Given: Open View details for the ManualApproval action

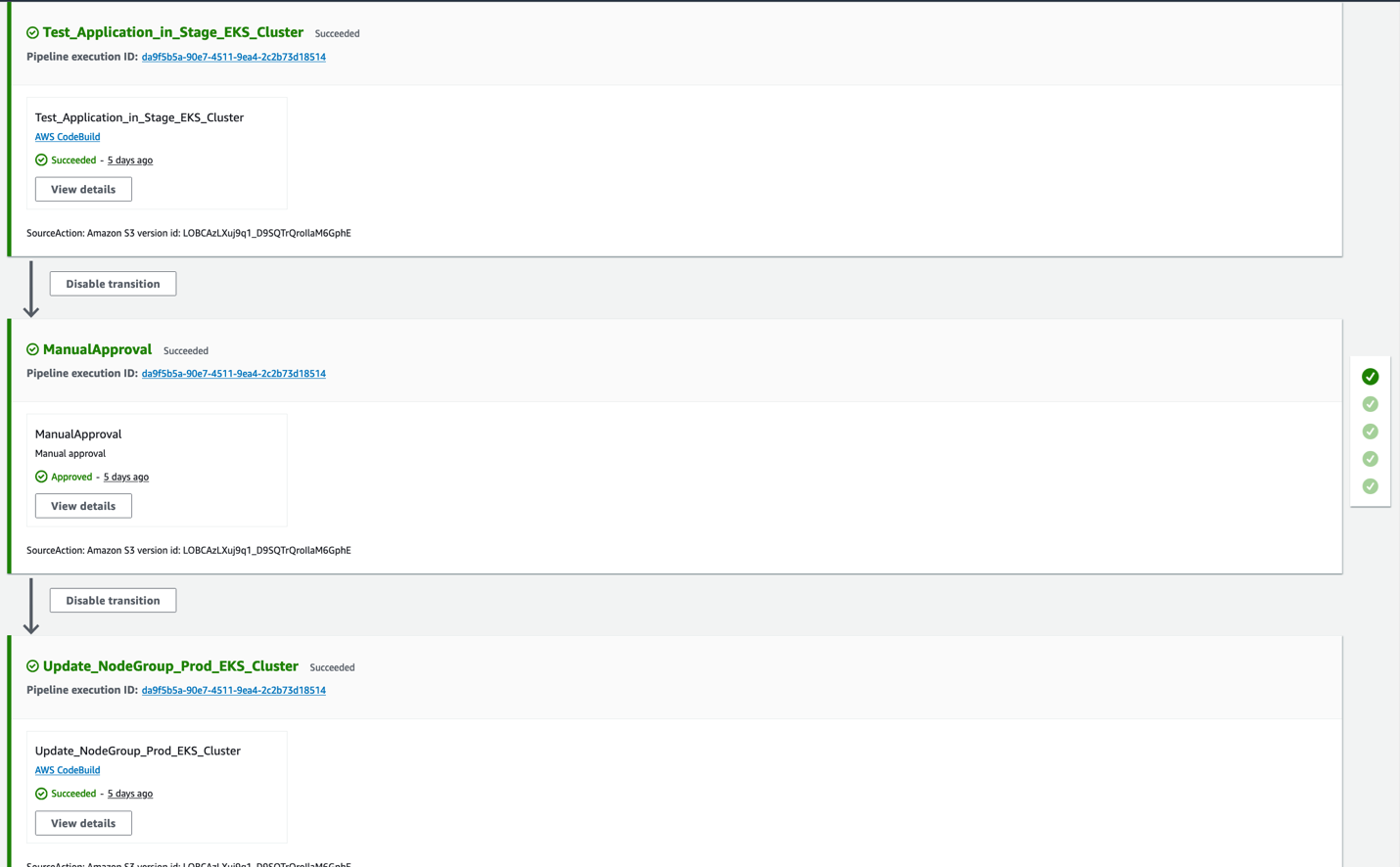Looking at the screenshot, I should (x=82, y=505).
